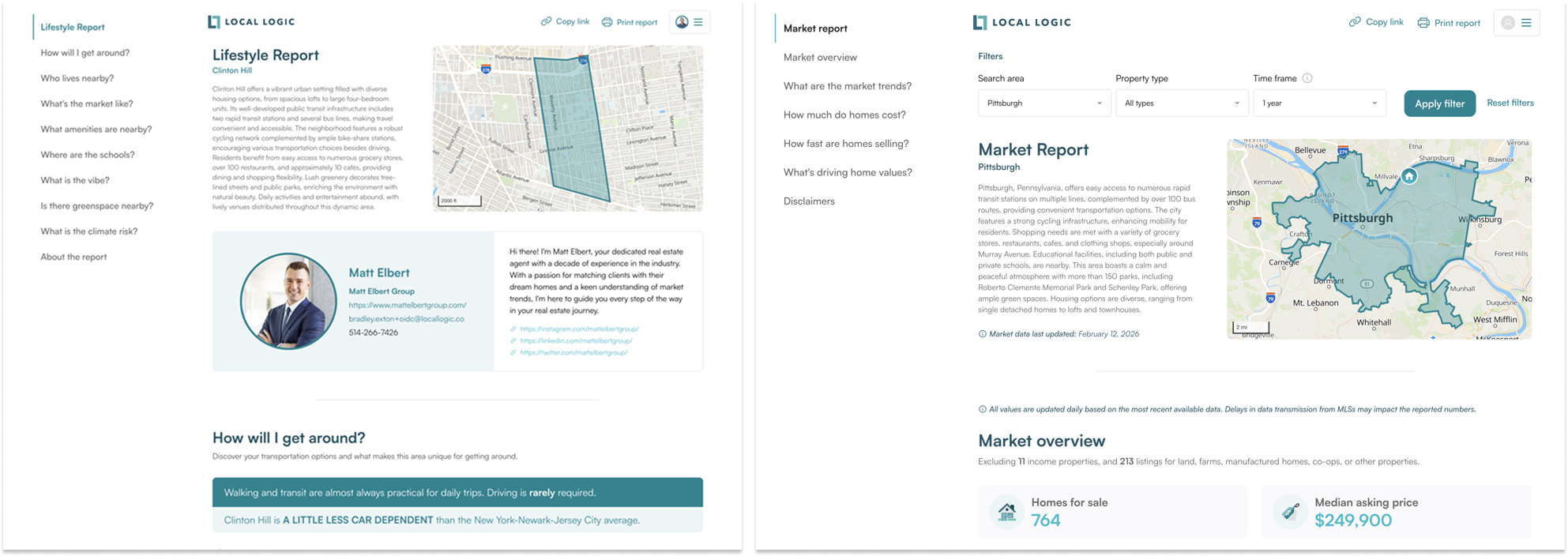Go to How fast are homes selling? section
The height and width of the screenshot is (556, 1568).
point(846,144)
